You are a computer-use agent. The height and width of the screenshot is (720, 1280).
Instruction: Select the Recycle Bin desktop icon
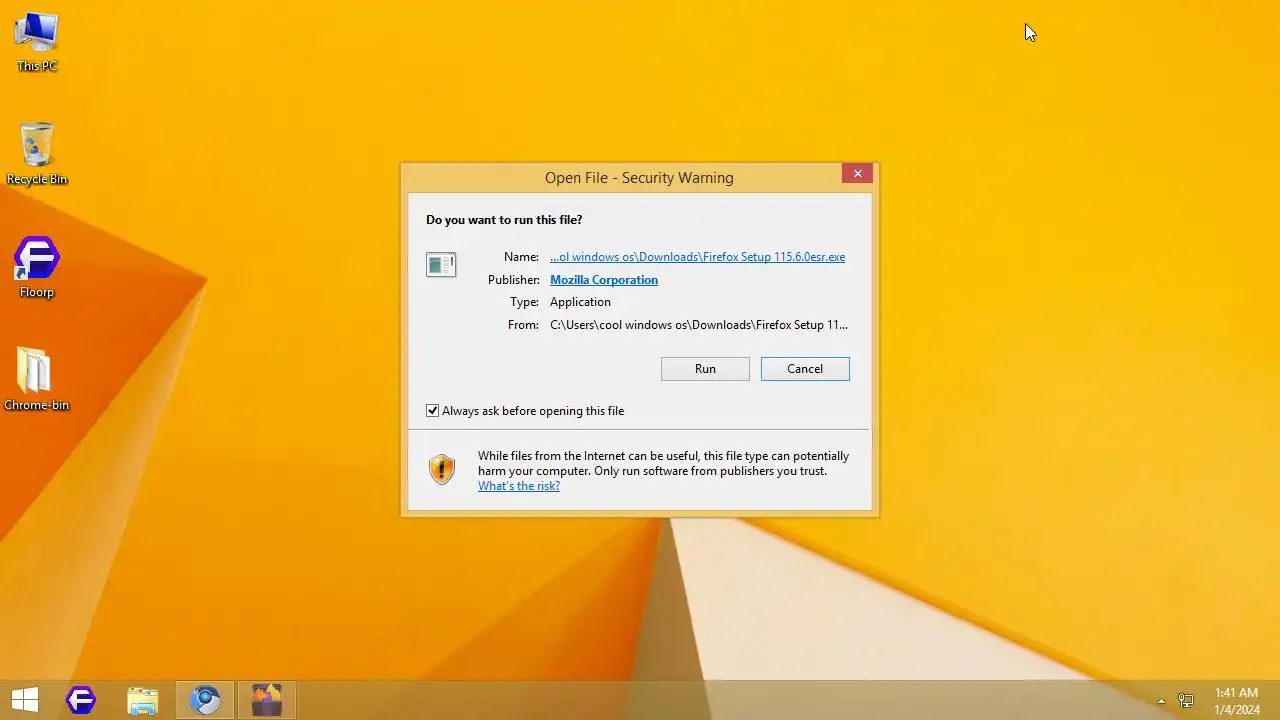[x=37, y=154]
